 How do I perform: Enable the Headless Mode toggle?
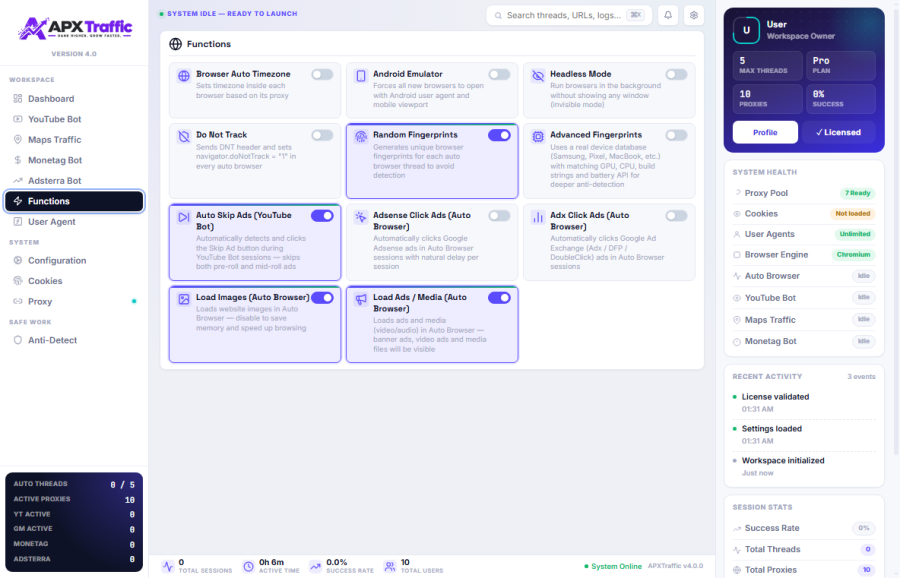(x=676, y=75)
